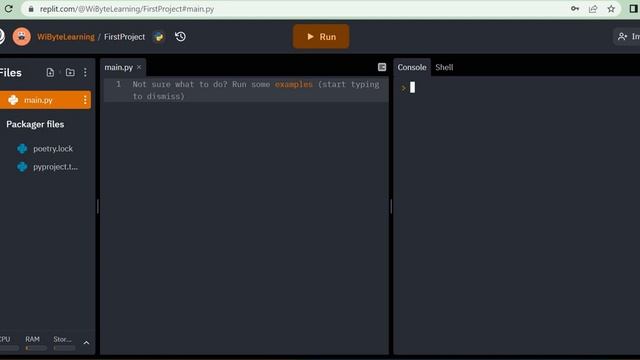Click the RAM usage meter
This screenshot has height=360, width=640.
(x=35, y=343)
